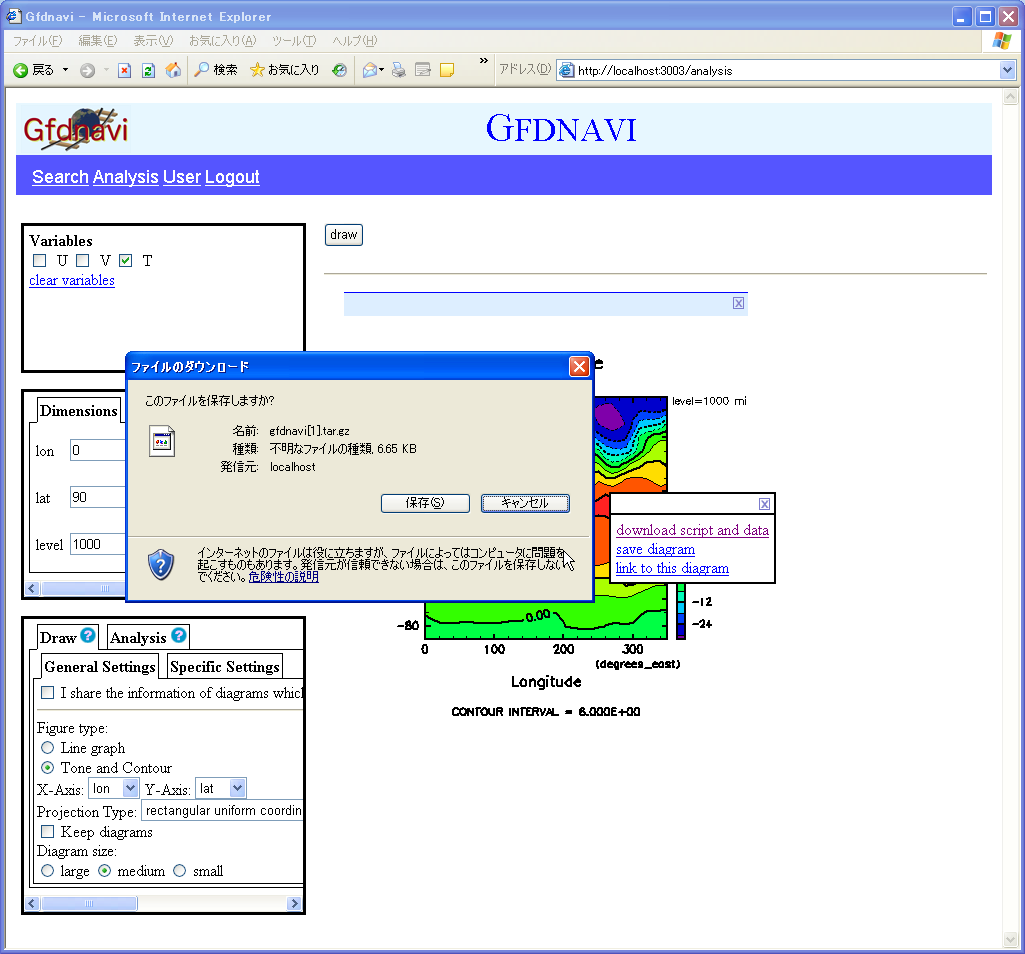This screenshot has width=1025, height=954.
Task: Open the Y-Axis lat dropdown
Action: pyautogui.click(x=221, y=789)
